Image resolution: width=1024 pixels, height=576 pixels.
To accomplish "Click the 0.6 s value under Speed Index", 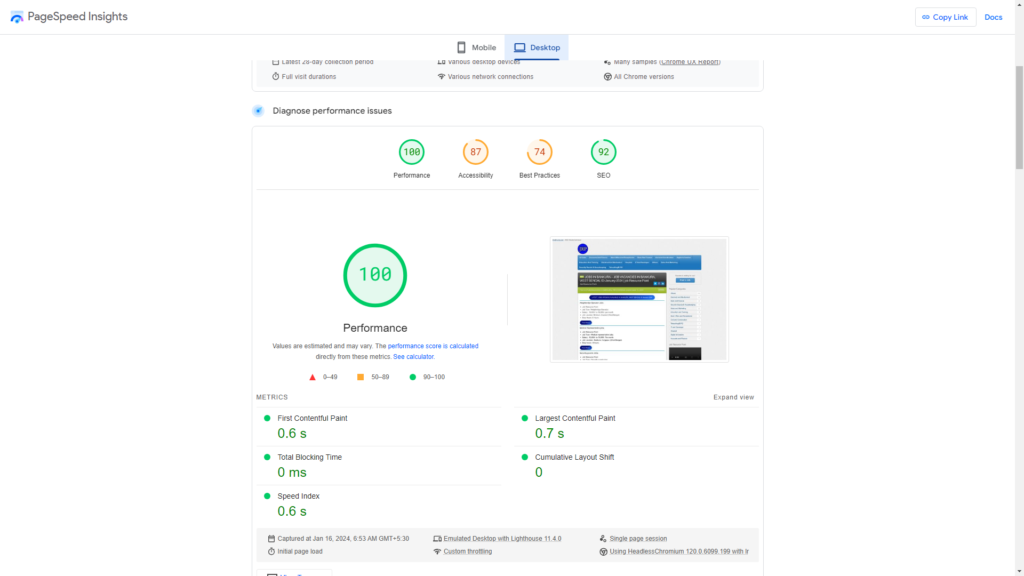I will (292, 511).
